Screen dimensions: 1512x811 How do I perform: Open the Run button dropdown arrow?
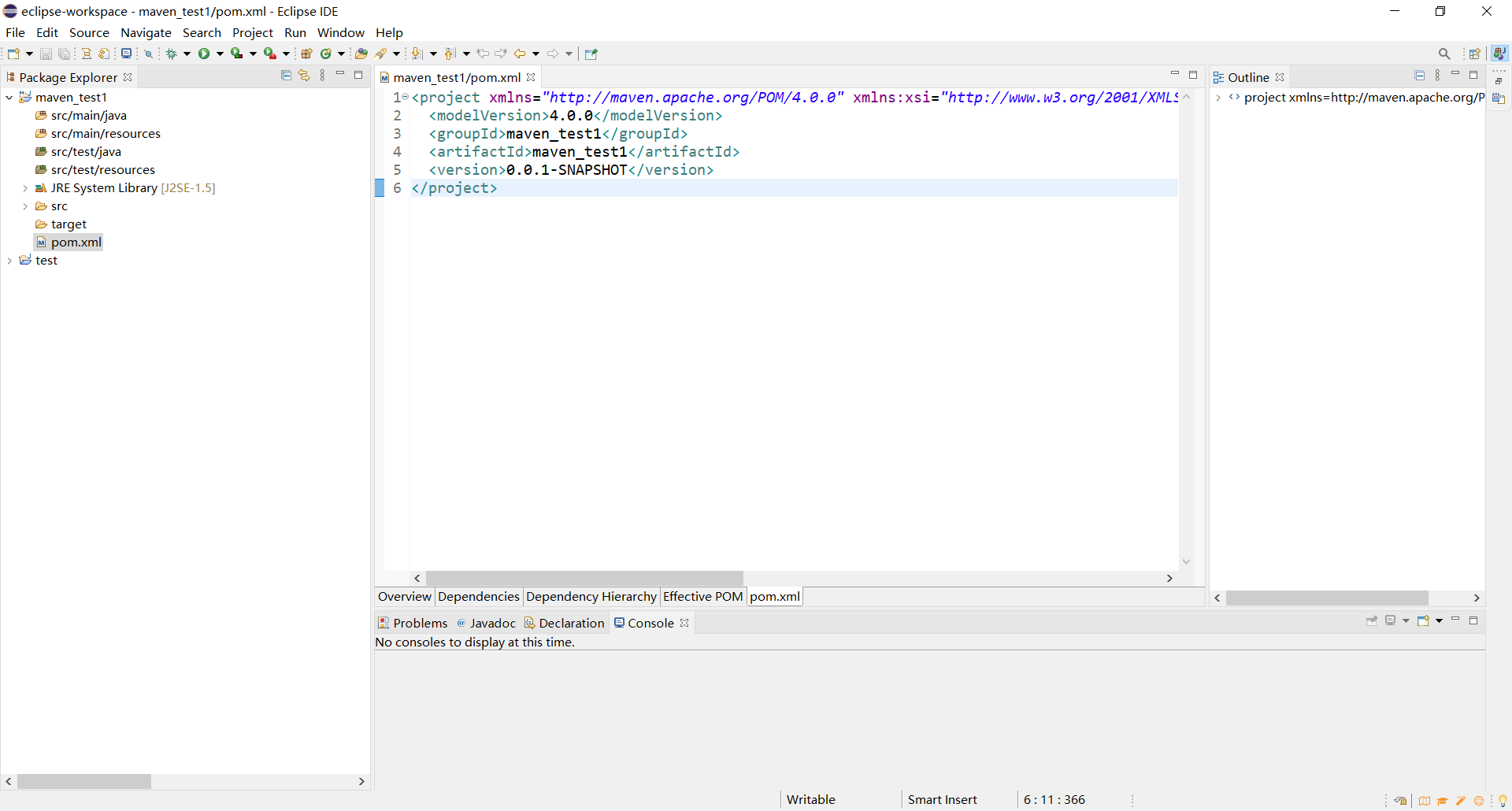click(220, 54)
